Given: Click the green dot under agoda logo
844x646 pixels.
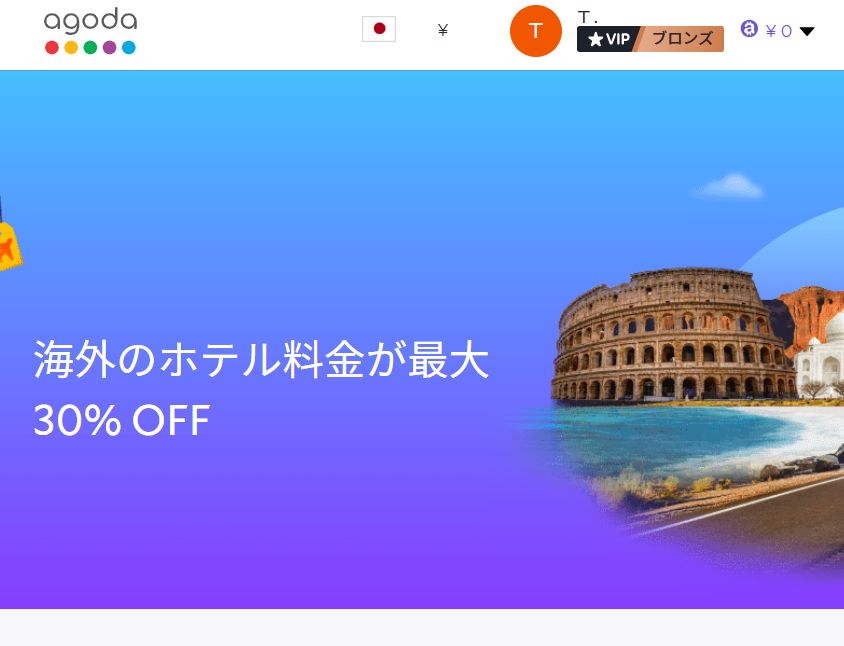Looking at the screenshot, I should [90, 47].
